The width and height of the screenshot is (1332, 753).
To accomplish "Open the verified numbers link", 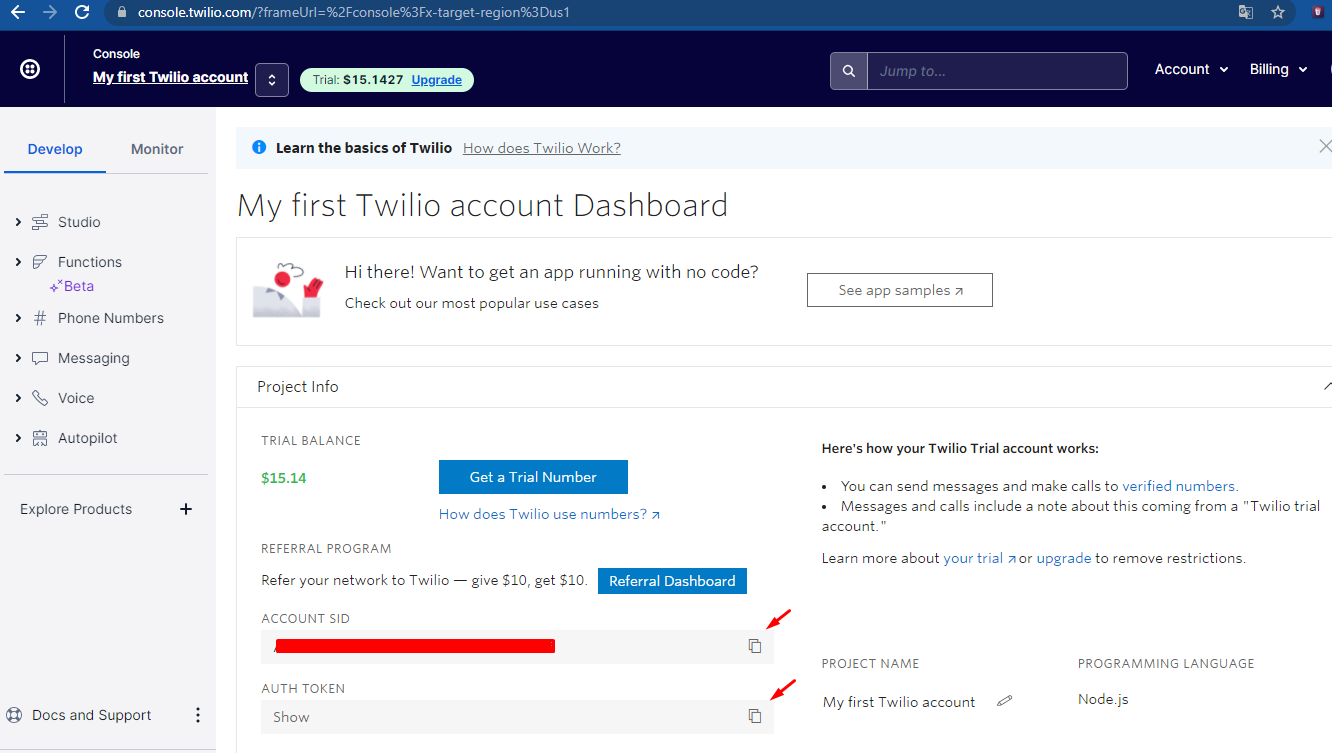I will (x=1180, y=486).
